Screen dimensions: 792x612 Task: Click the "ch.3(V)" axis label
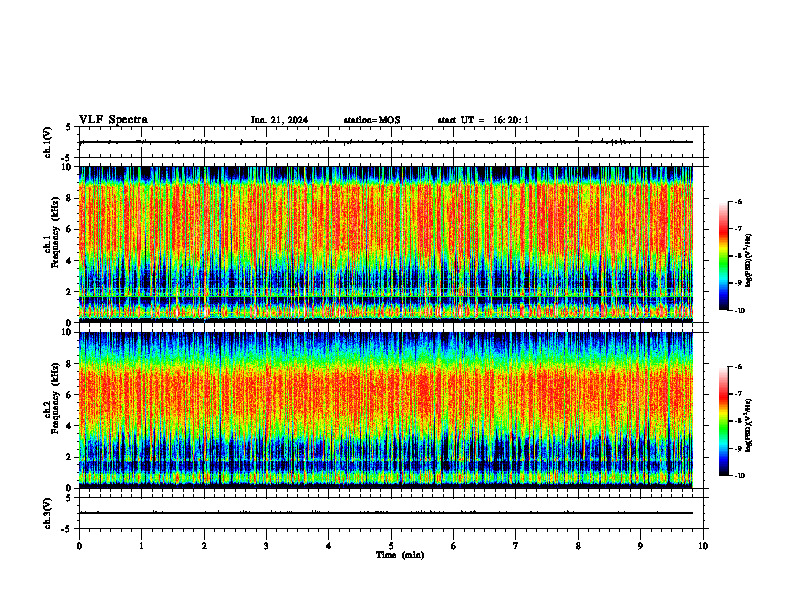coord(47,513)
